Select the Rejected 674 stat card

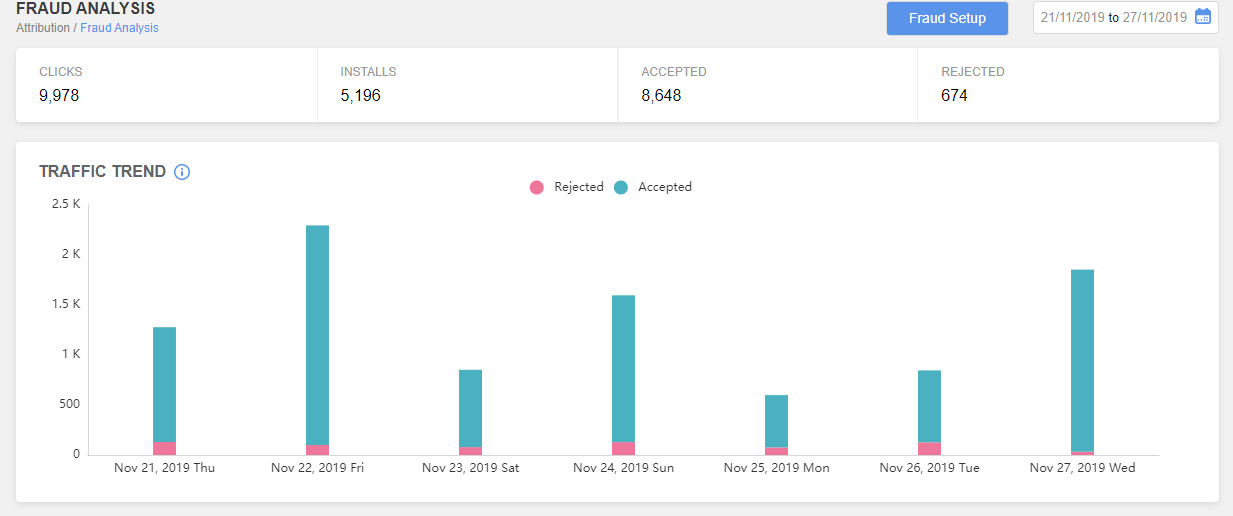[x=1068, y=85]
